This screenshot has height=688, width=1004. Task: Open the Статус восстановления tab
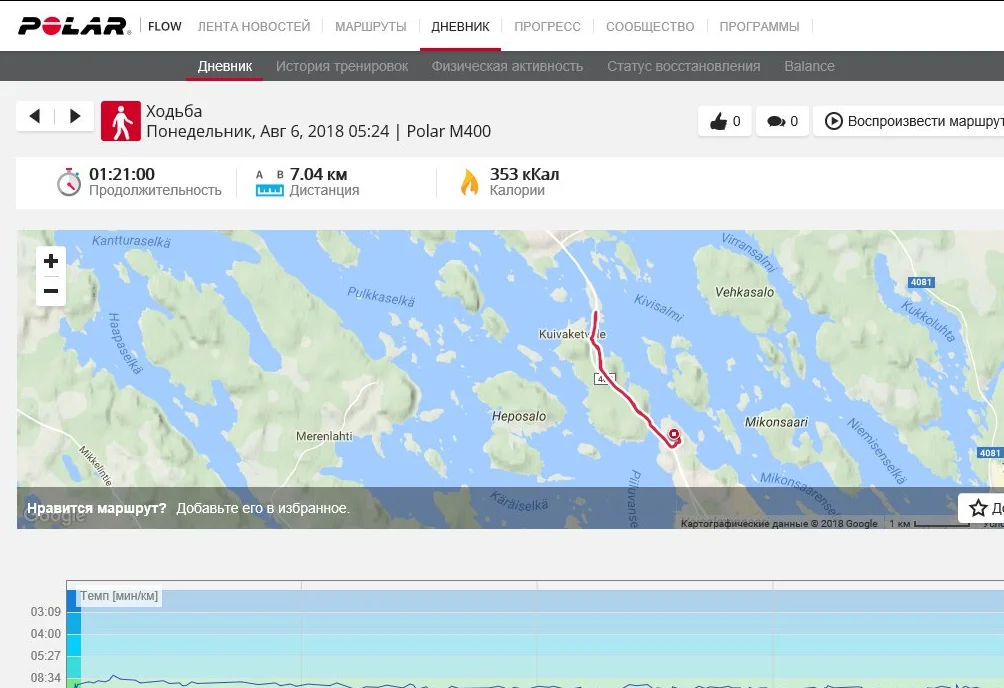pyautogui.click(x=684, y=66)
